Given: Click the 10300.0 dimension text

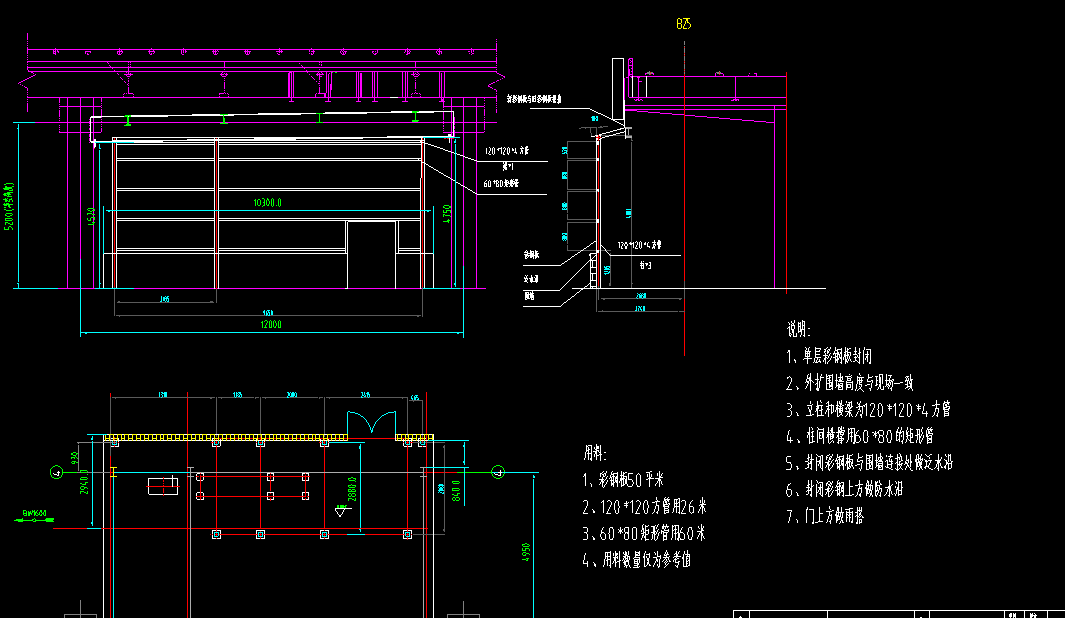Looking at the screenshot, I should [x=266, y=203].
